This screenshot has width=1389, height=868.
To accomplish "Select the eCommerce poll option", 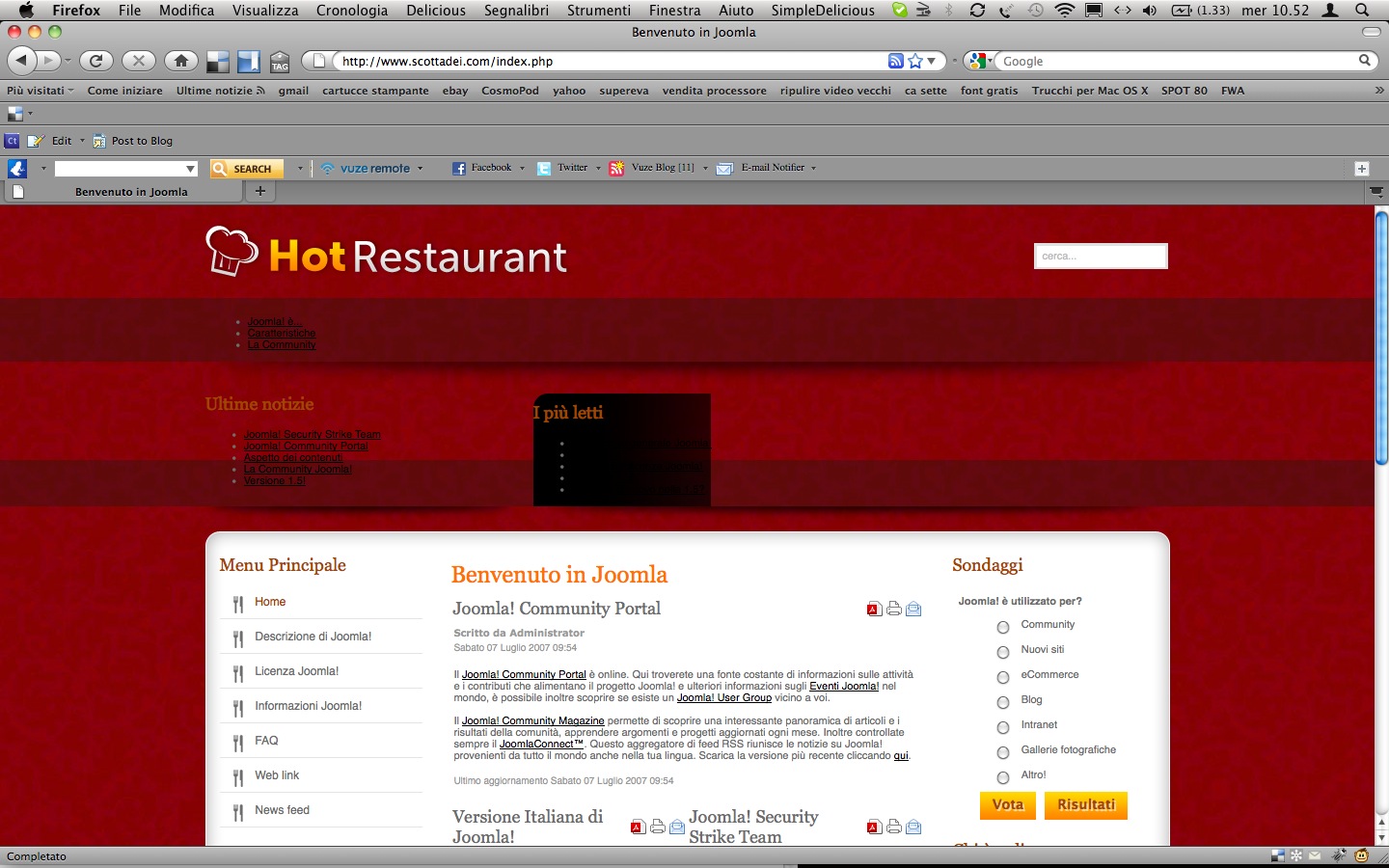I will click(x=1003, y=677).
